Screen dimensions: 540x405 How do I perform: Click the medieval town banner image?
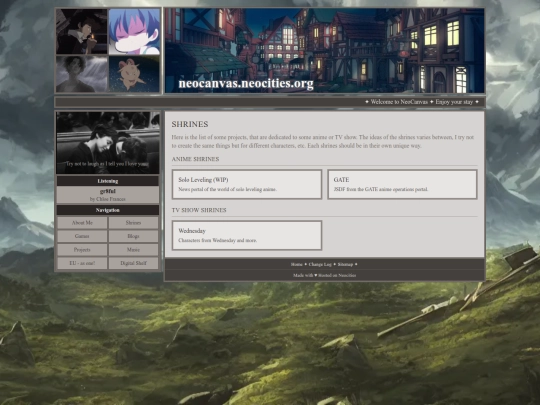point(324,51)
